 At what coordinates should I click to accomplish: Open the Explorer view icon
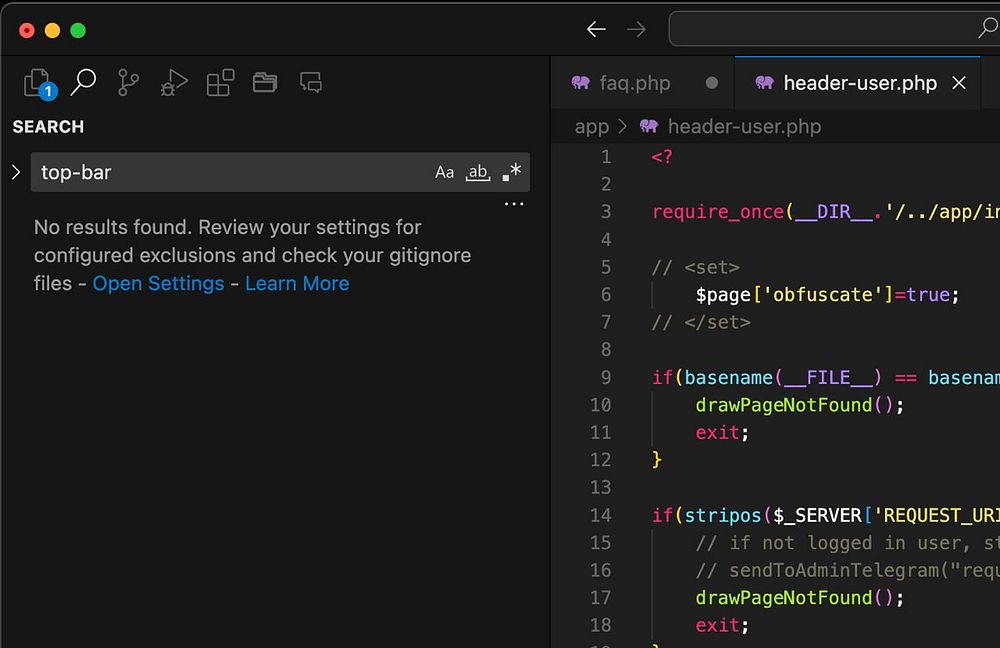tap(39, 83)
